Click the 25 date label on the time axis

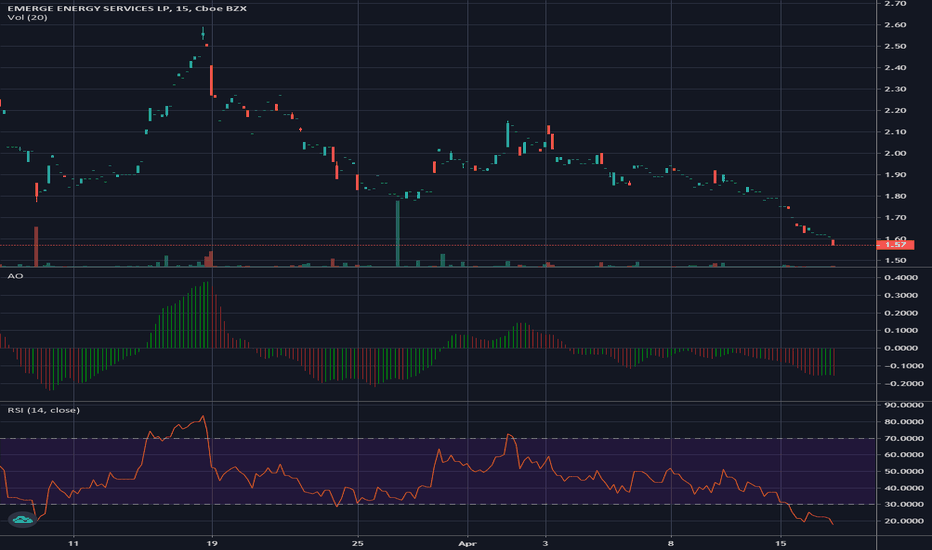(357, 543)
